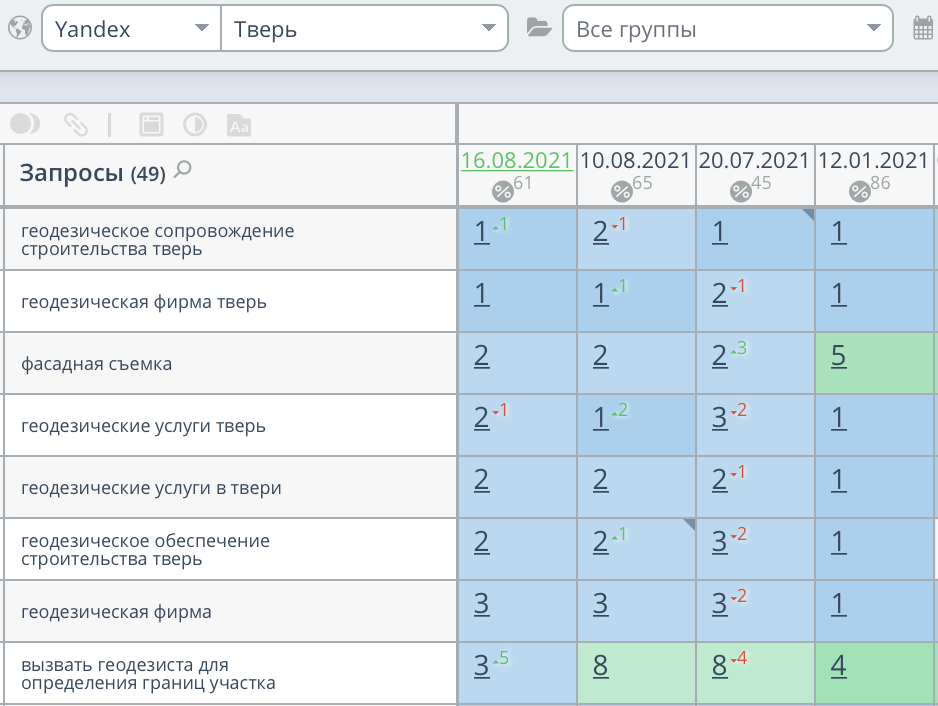Click the Aa text icon in toolbar
The image size is (938, 706).
tap(239, 125)
